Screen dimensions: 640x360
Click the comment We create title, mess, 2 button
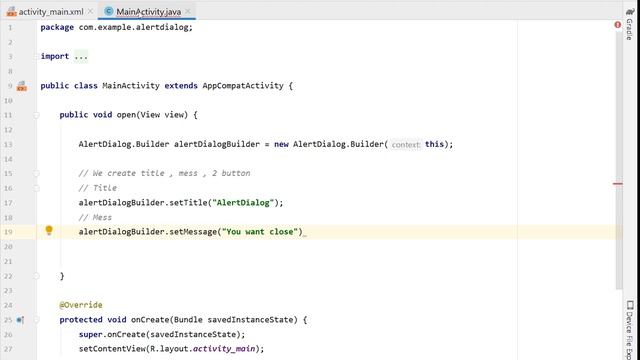click(x=164, y=173)
